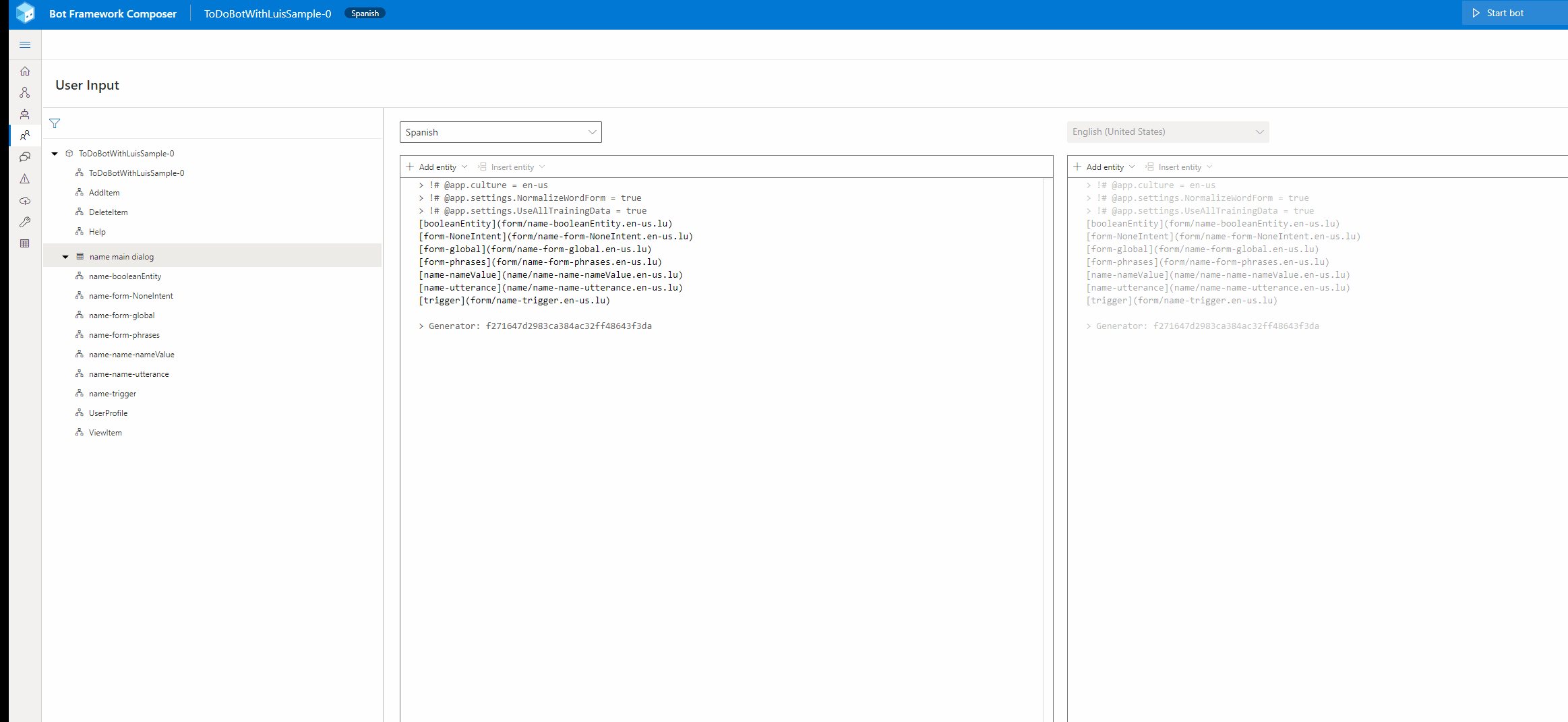Click the ToDoBotWithLuisSample-0 root bot icon

coord(69,154)
